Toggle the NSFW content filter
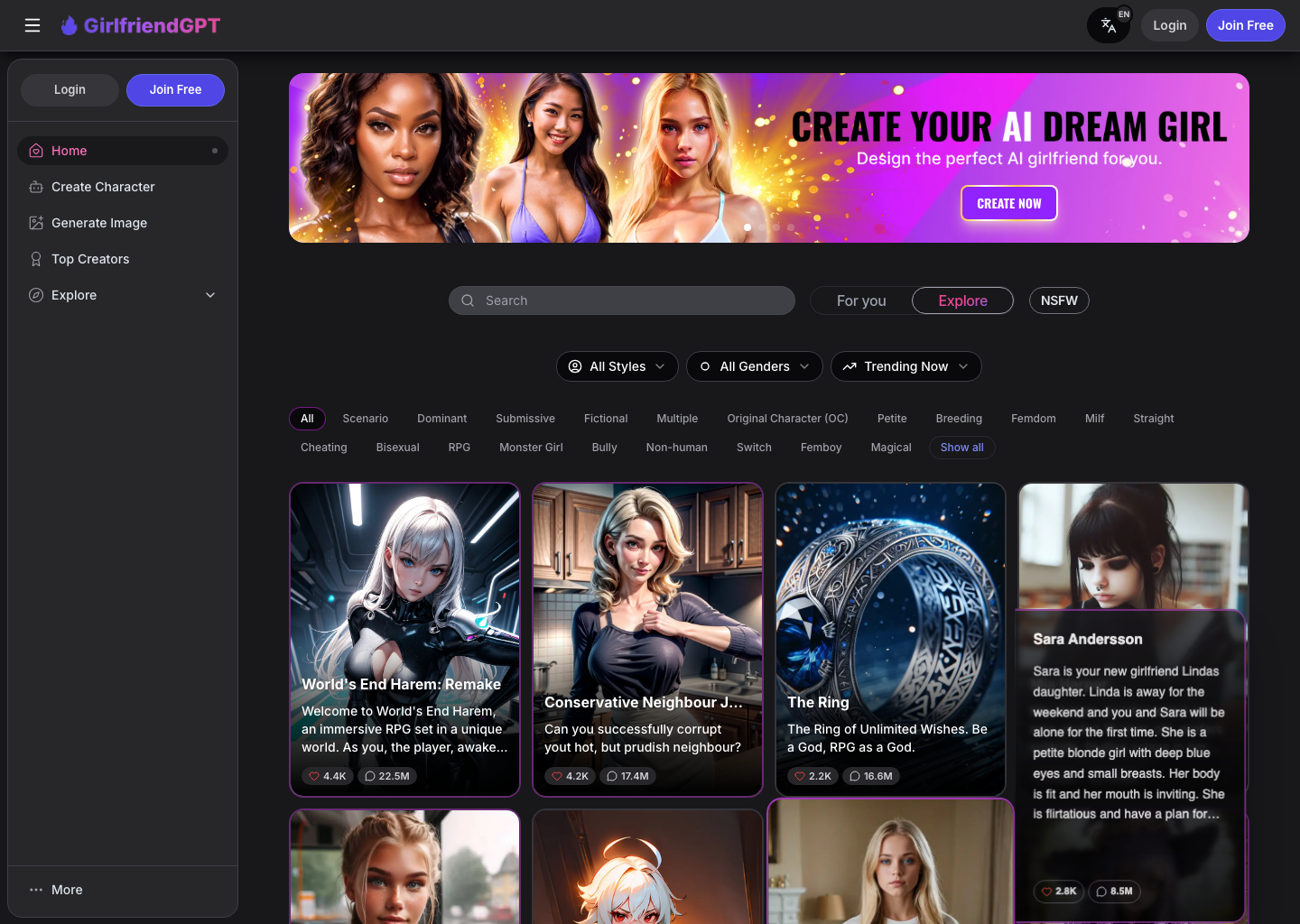Image resolution: width=1300 pixels, height=924 pixels. [1059, 300]
